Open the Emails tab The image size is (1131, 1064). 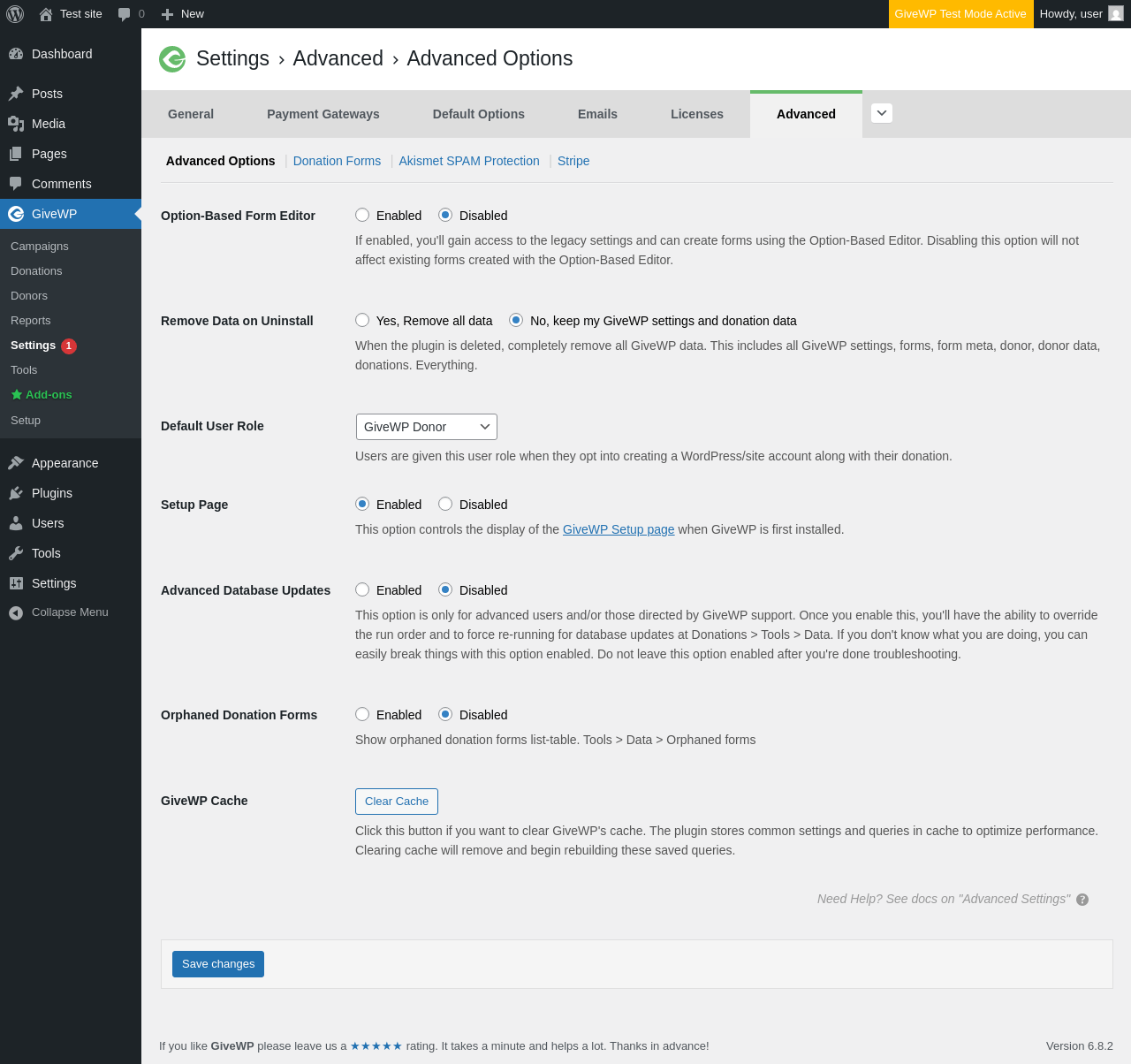click(597, 114)
